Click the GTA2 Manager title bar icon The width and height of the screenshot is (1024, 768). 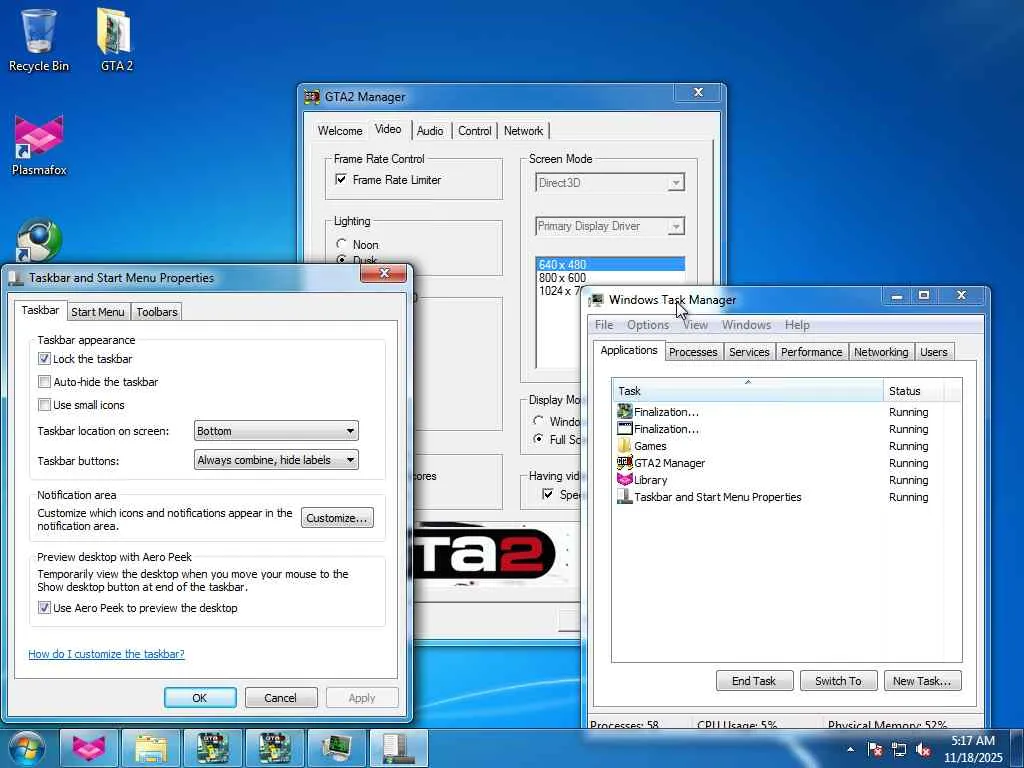pyautogui.click(x=312, y=97)
